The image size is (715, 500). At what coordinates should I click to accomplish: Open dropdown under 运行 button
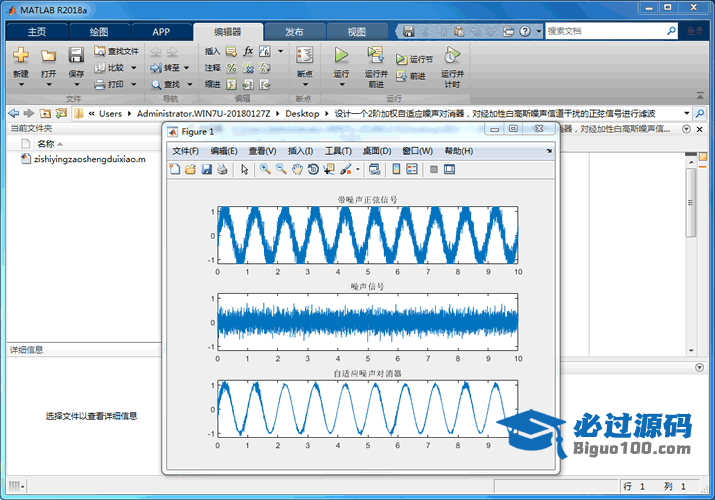pyautogui.click(x=341, y=85)
